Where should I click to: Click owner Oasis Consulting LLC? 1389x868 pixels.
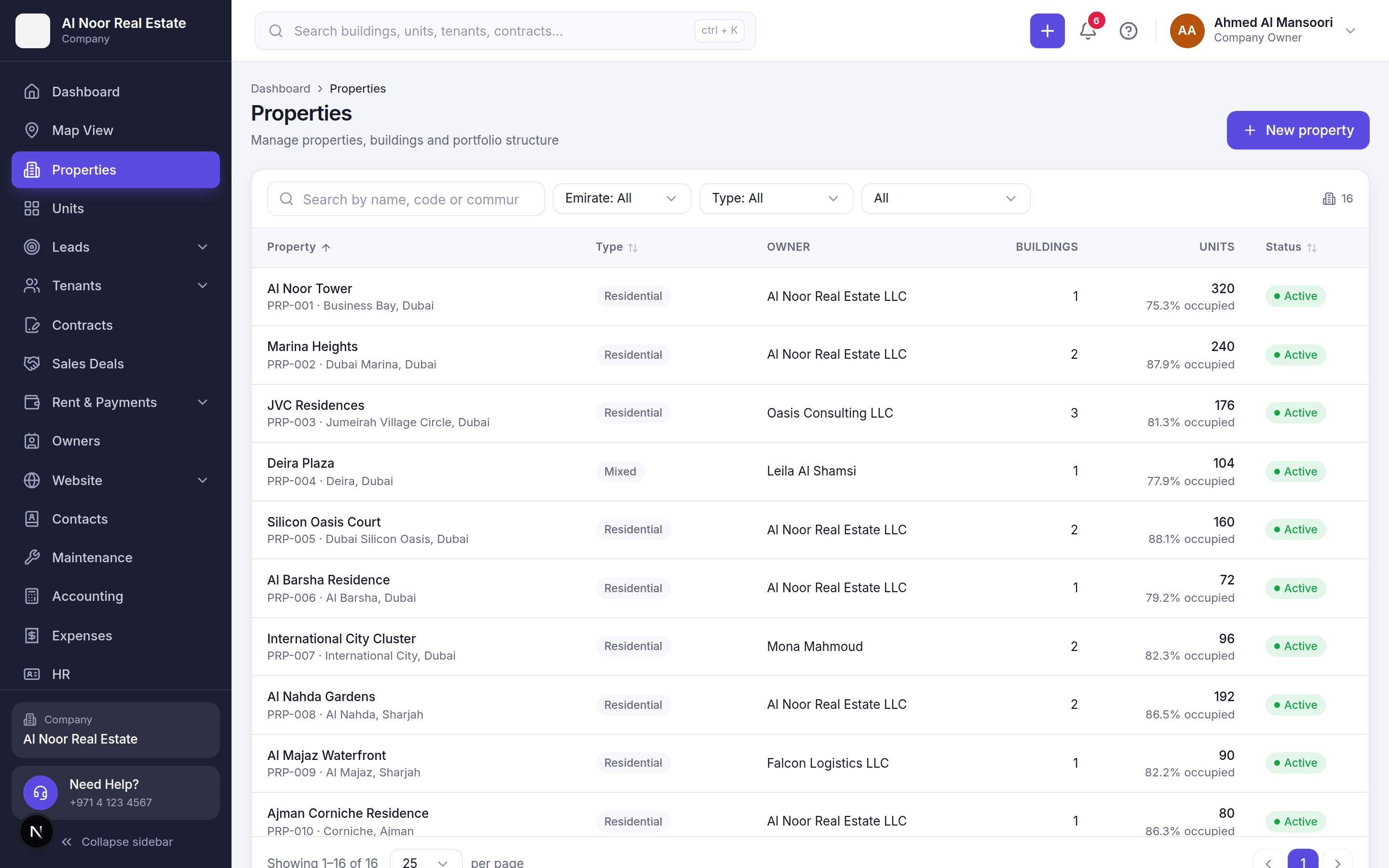(830, 413)
